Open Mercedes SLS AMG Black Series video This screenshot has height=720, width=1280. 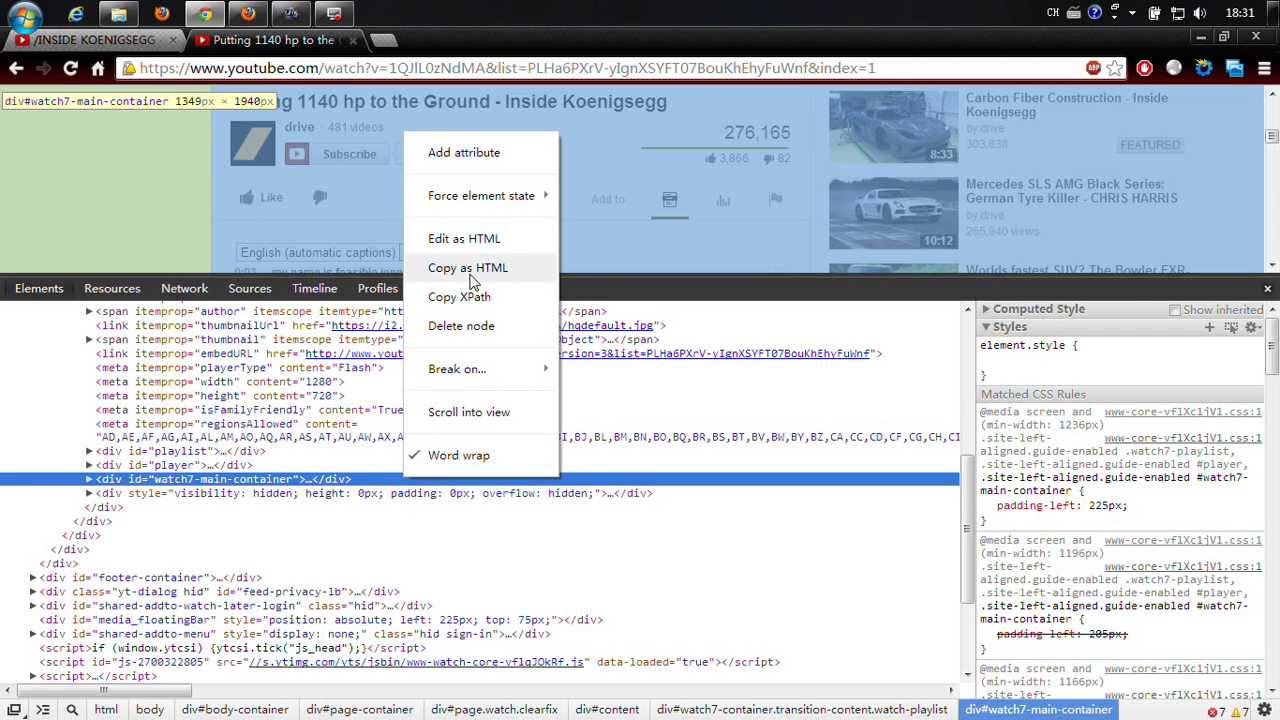(1071, 191)
